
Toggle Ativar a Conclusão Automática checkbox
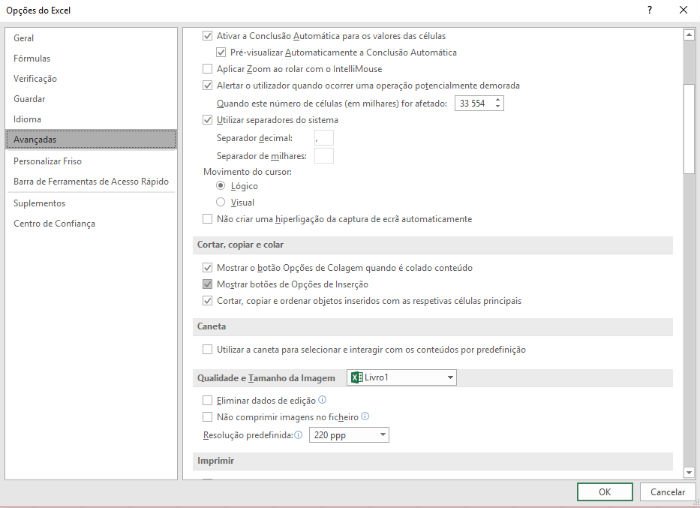(x=207, y=36)
